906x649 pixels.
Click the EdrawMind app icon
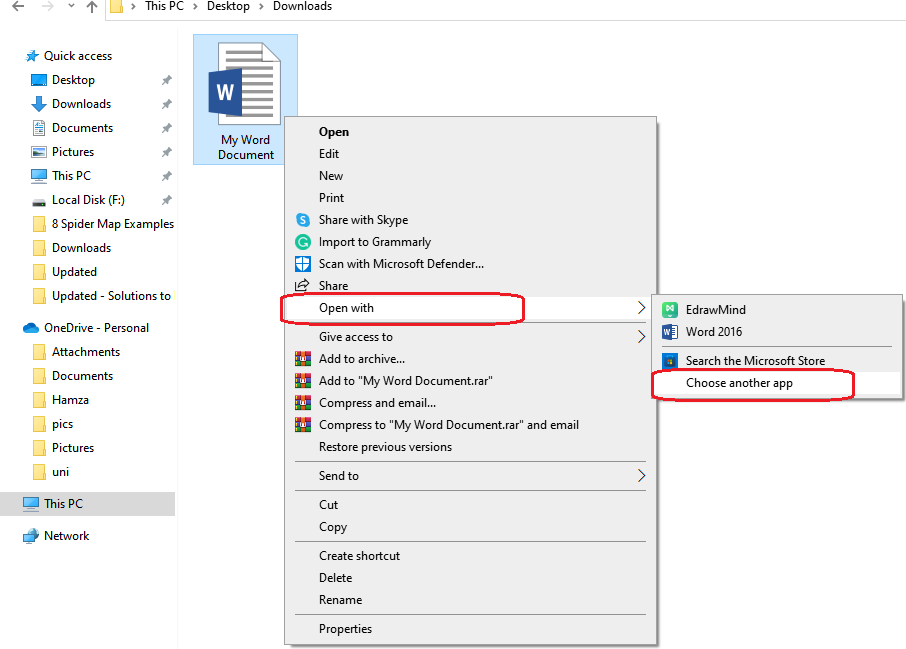[670, 310]
